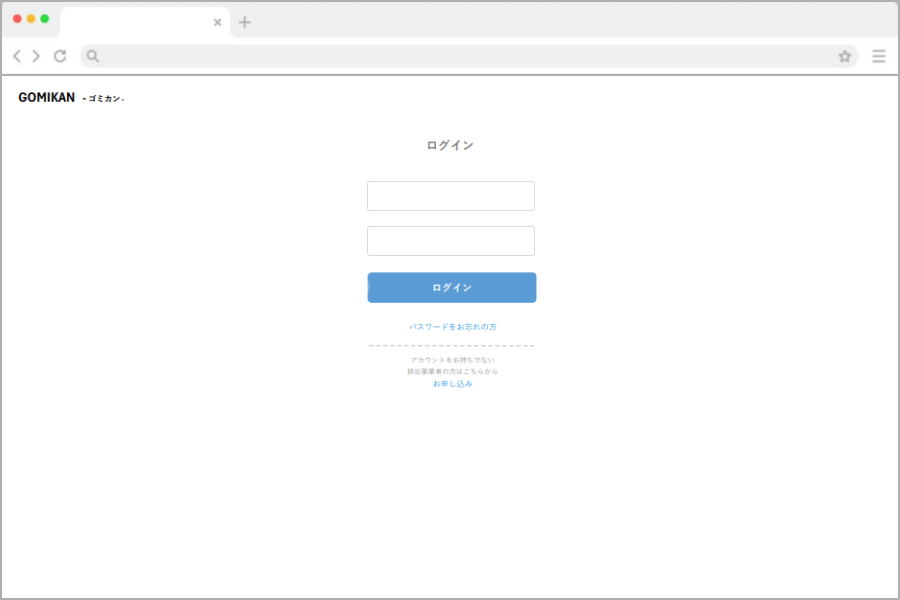
Task: Click the username input field
Action: [450, 195]
